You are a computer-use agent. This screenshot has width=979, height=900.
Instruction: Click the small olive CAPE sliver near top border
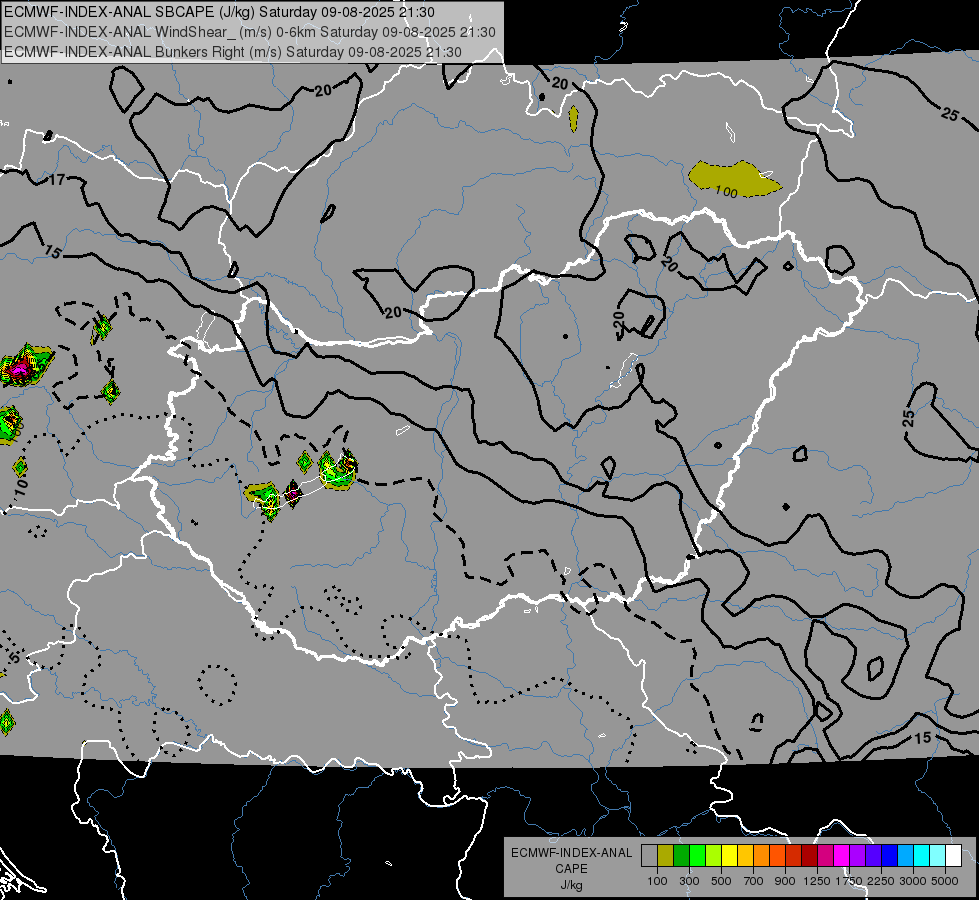(x=573, y=119)
